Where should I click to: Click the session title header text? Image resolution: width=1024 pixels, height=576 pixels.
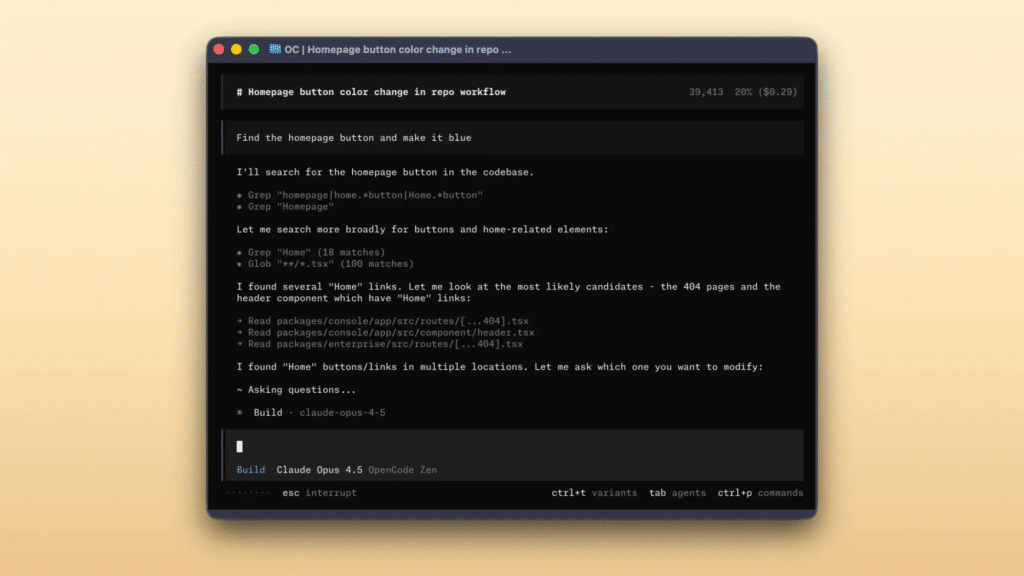click(x=371, y=92)
